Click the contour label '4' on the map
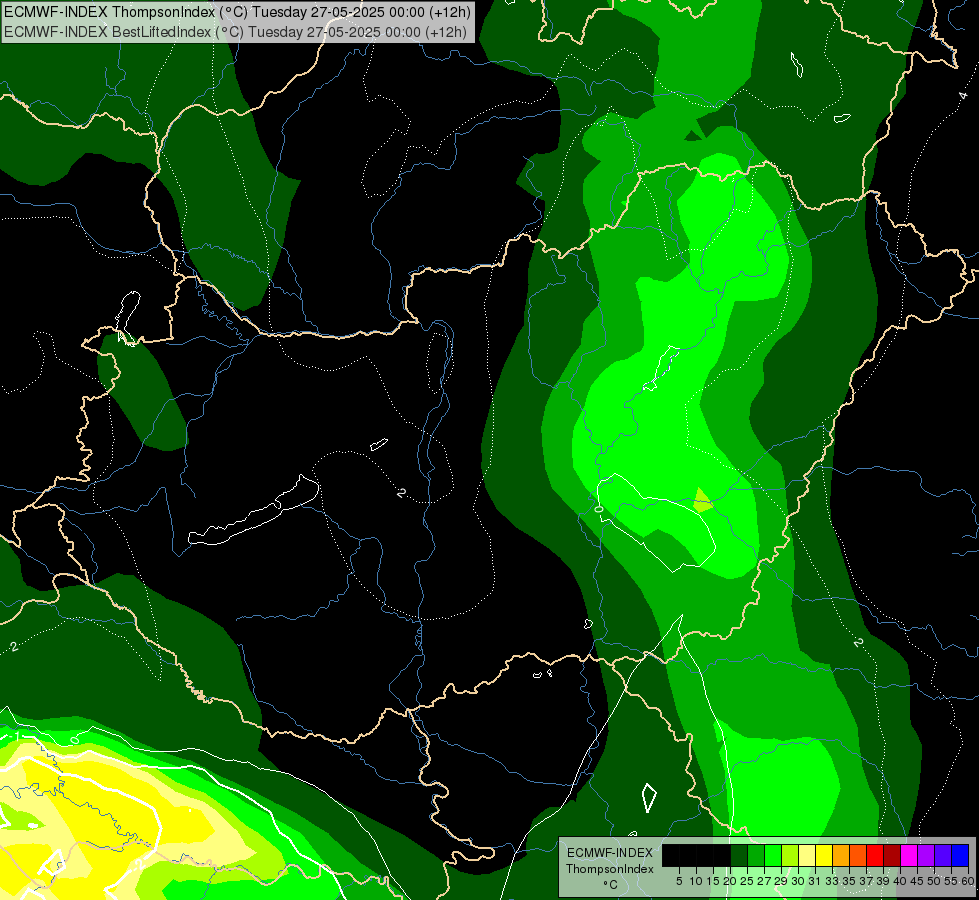This screenshot has width=979, height=900. [x=963, y=96]
